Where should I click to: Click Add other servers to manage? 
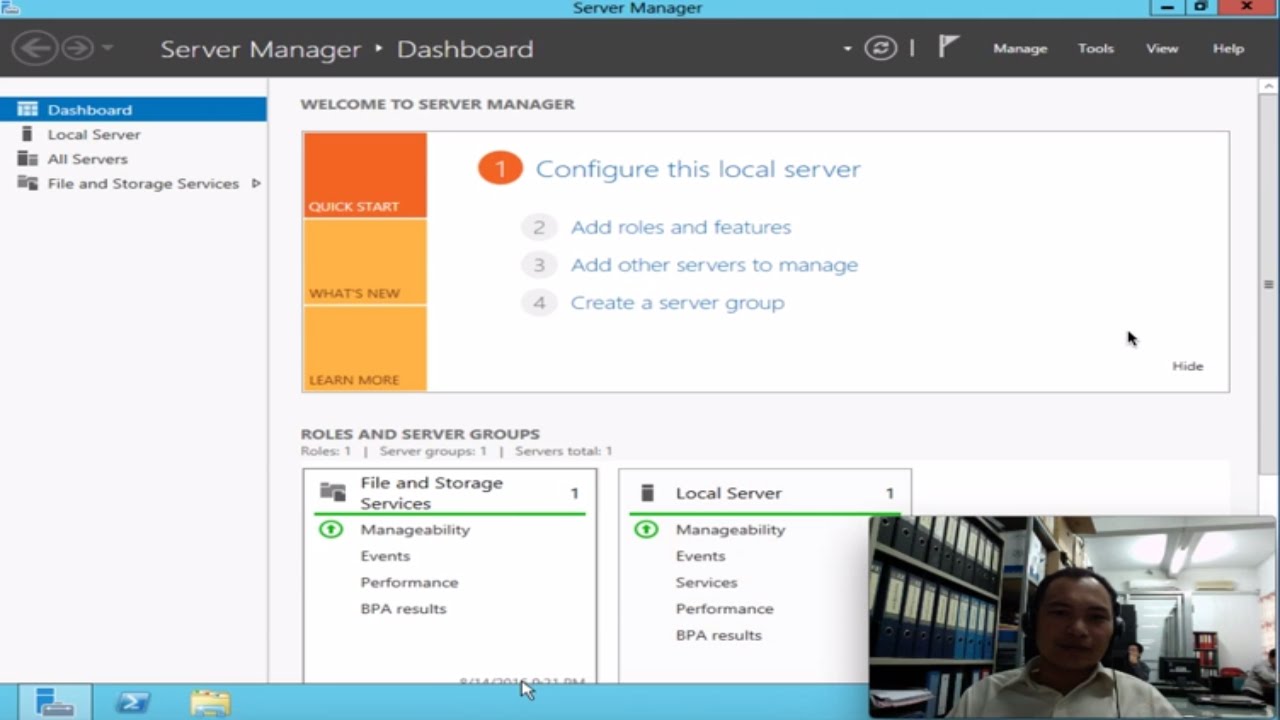(714, 265)
